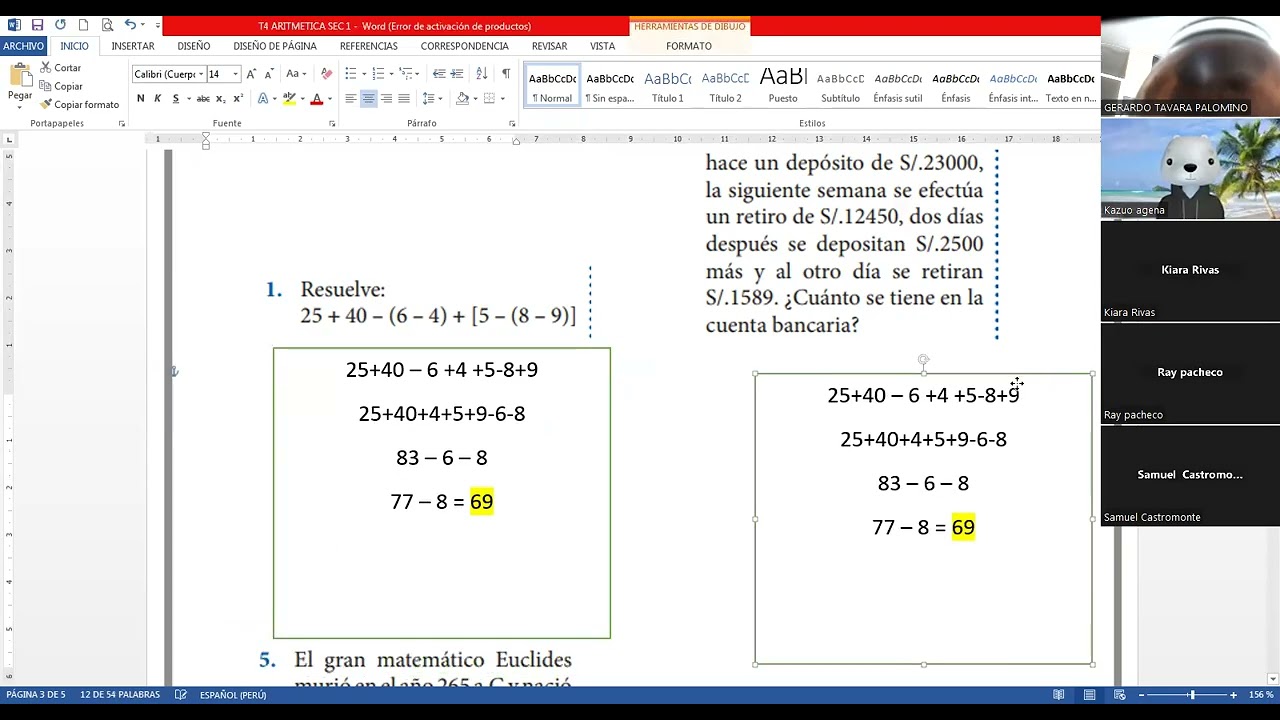Open line spacing options
The image size is (1280, 720).
click(432, 98)
